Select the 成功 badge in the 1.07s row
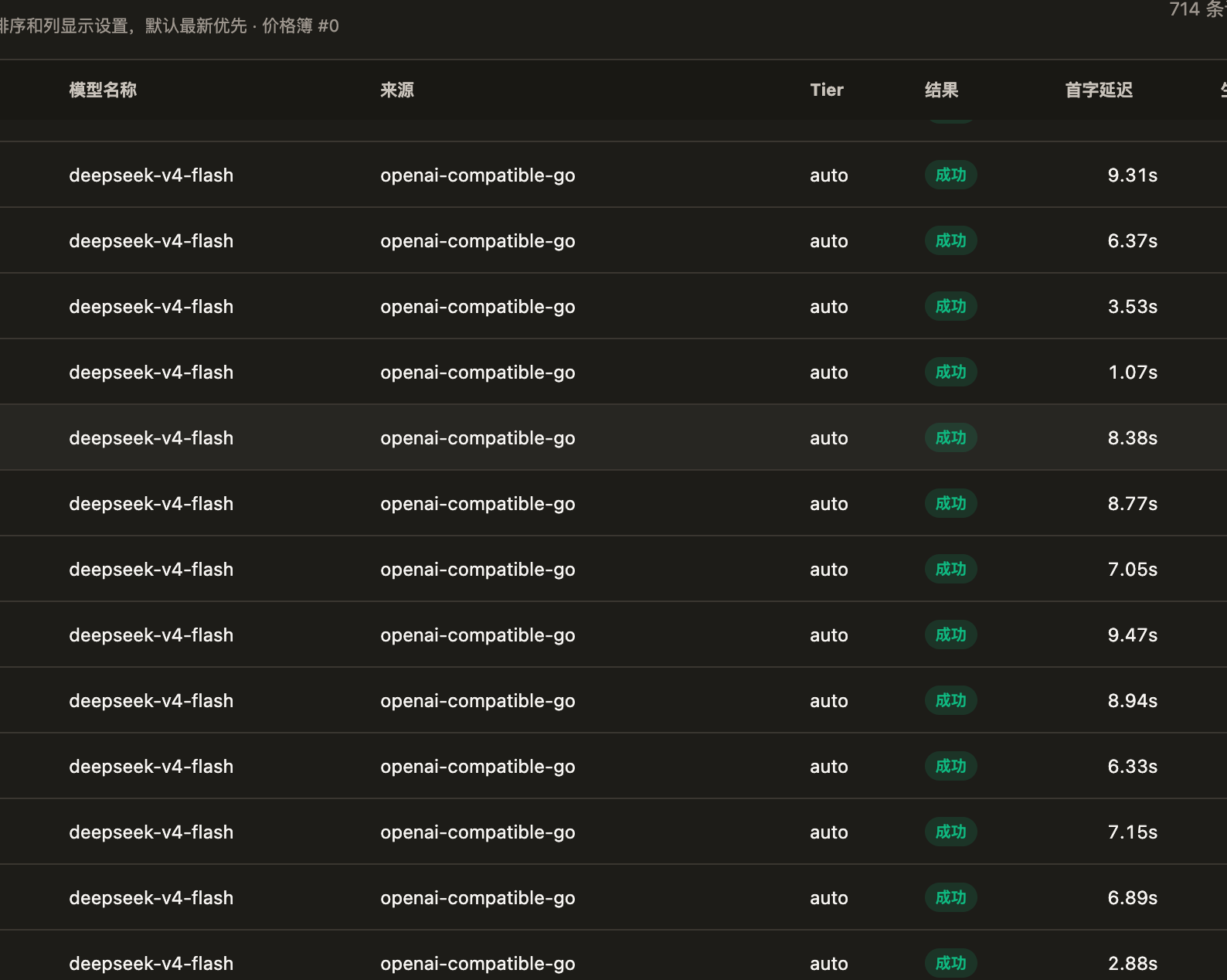This screenshot has height=980, width=1227. [x=951, y=373]
